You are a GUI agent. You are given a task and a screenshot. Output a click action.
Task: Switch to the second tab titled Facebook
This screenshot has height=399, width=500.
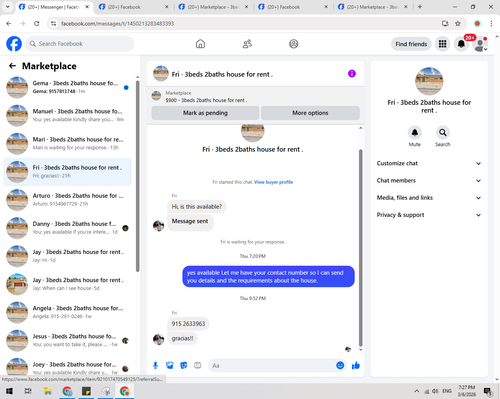pyautogui.click(x=134, y=7)
